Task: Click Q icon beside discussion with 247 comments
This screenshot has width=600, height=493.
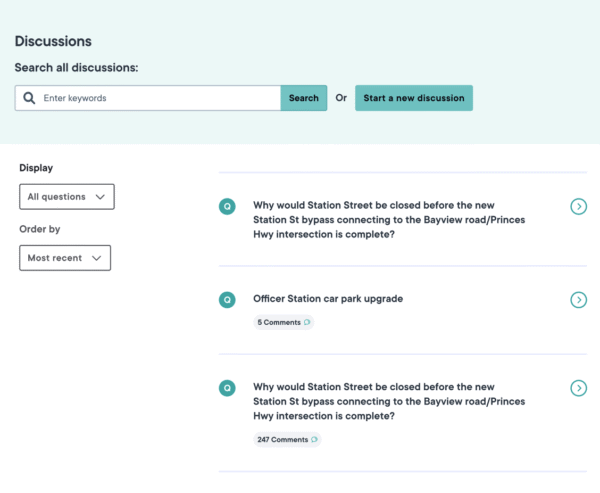Action: (x=227, y=387)
